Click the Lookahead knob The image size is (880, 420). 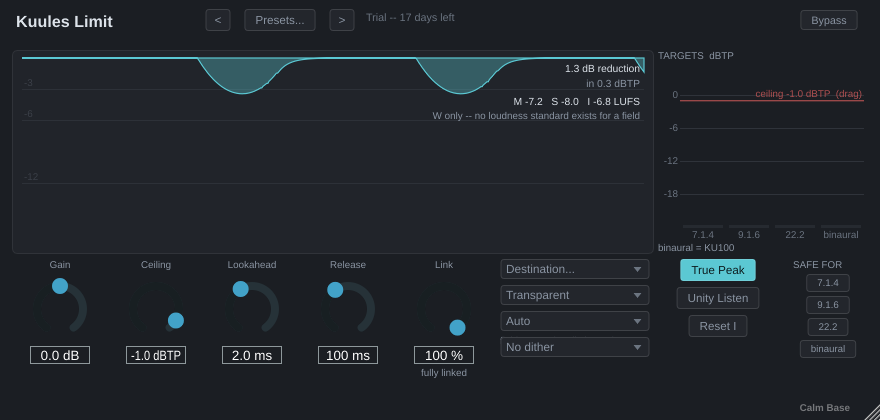[252, 308]
